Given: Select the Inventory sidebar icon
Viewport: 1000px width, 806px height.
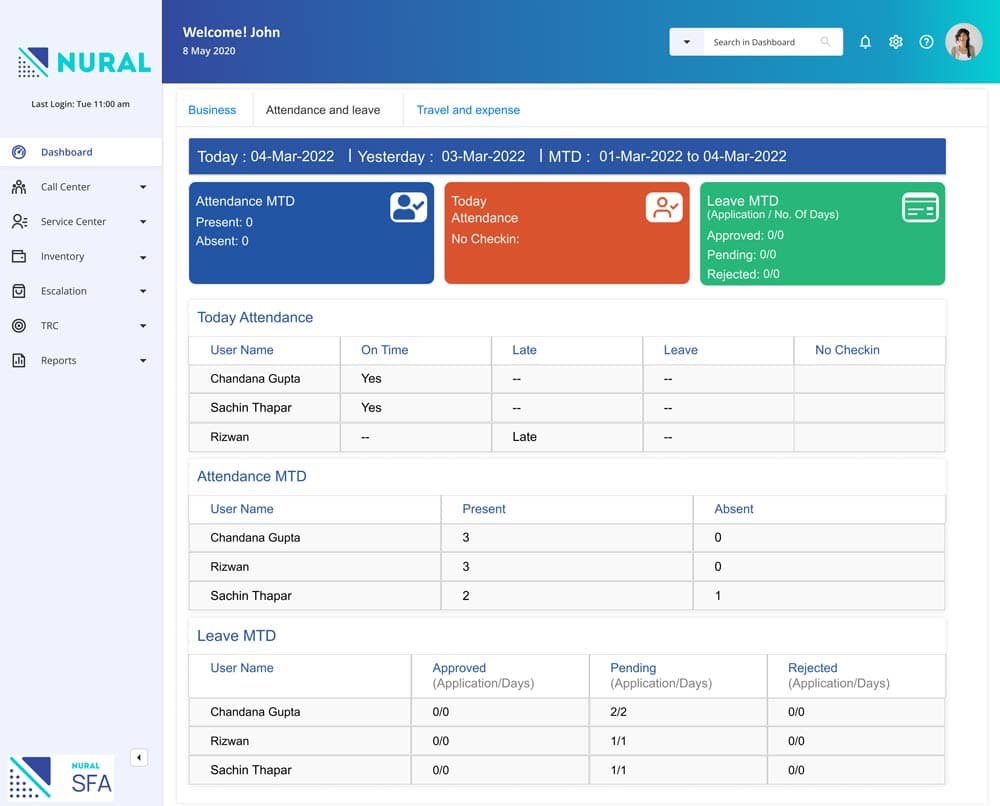Looking at the screenshot, I should pyautogui.click(x=21, y=256).
